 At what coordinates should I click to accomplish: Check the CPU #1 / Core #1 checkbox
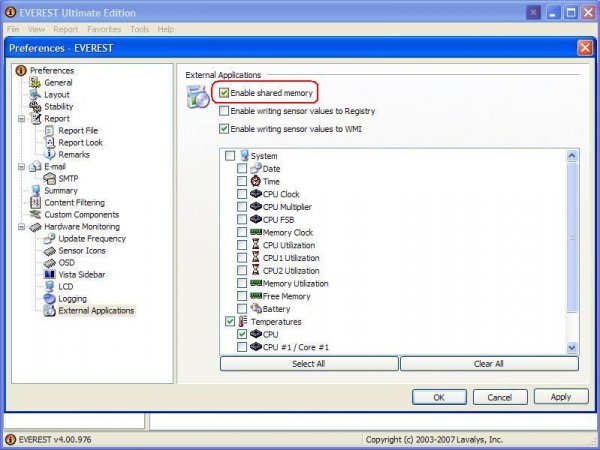tap(242, 347)
